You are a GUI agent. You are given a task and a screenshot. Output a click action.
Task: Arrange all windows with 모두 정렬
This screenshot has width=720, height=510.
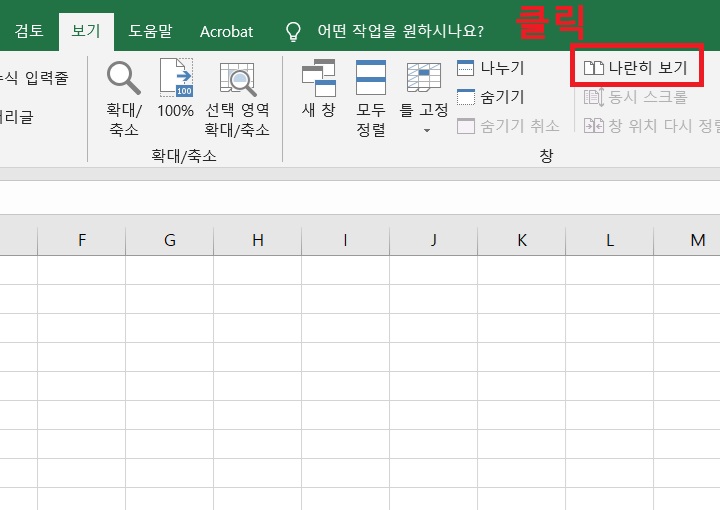coord(371,78)
